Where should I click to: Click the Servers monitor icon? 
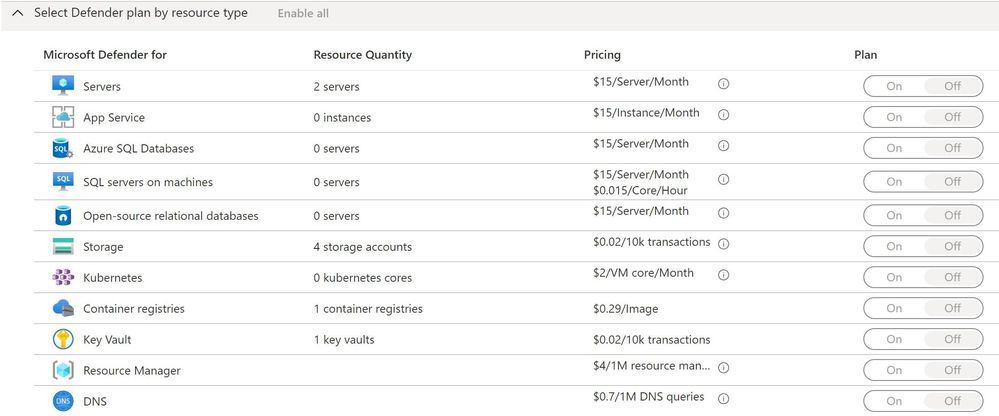[63, 86]
